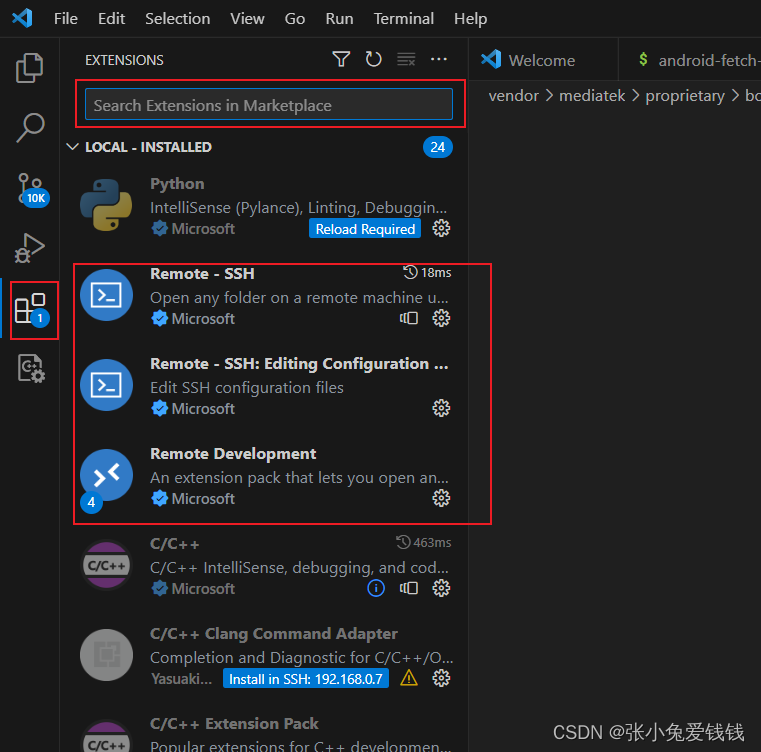761x752 pixels.
Task: Open the File menu
Action: pyautogui.click(x=66, y=18)
